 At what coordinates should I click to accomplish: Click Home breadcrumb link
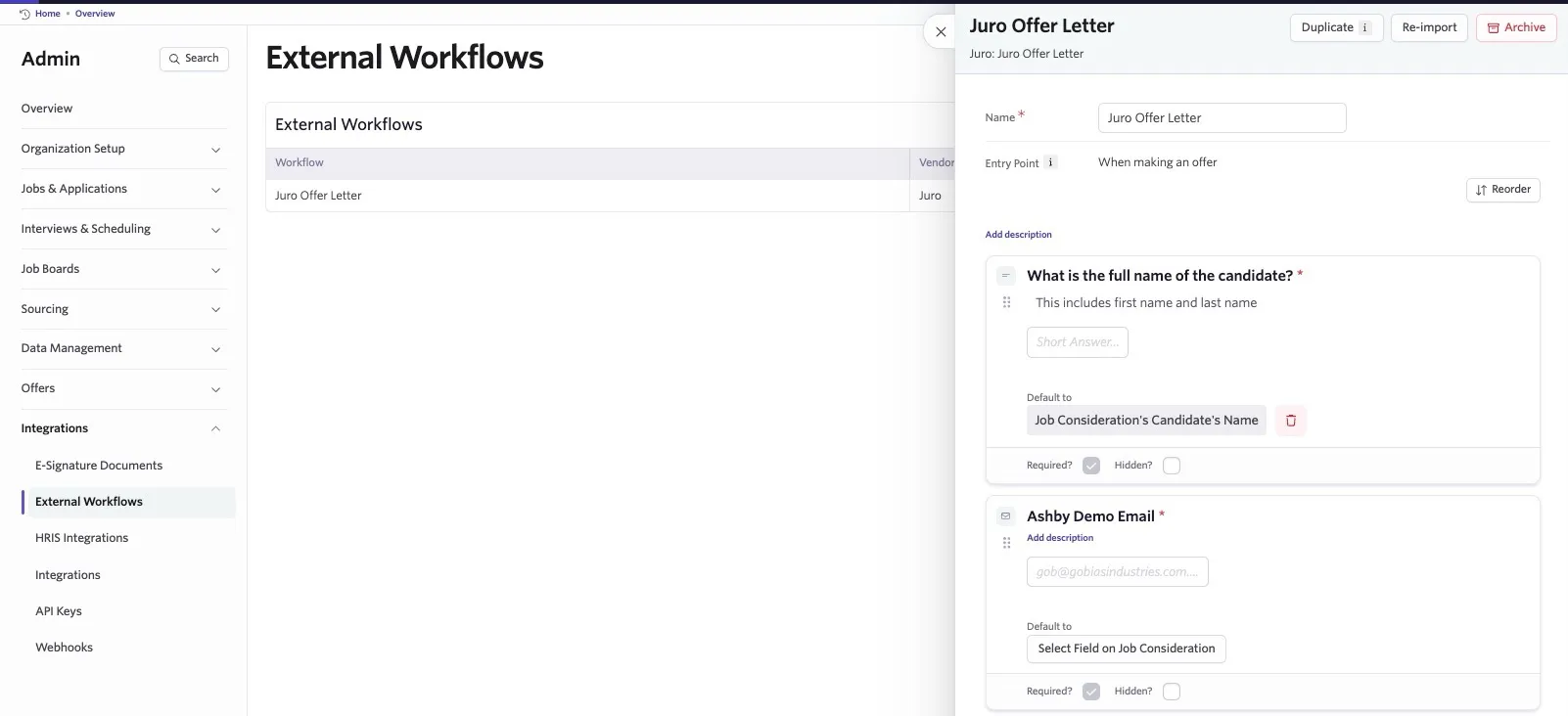point(48,14)
